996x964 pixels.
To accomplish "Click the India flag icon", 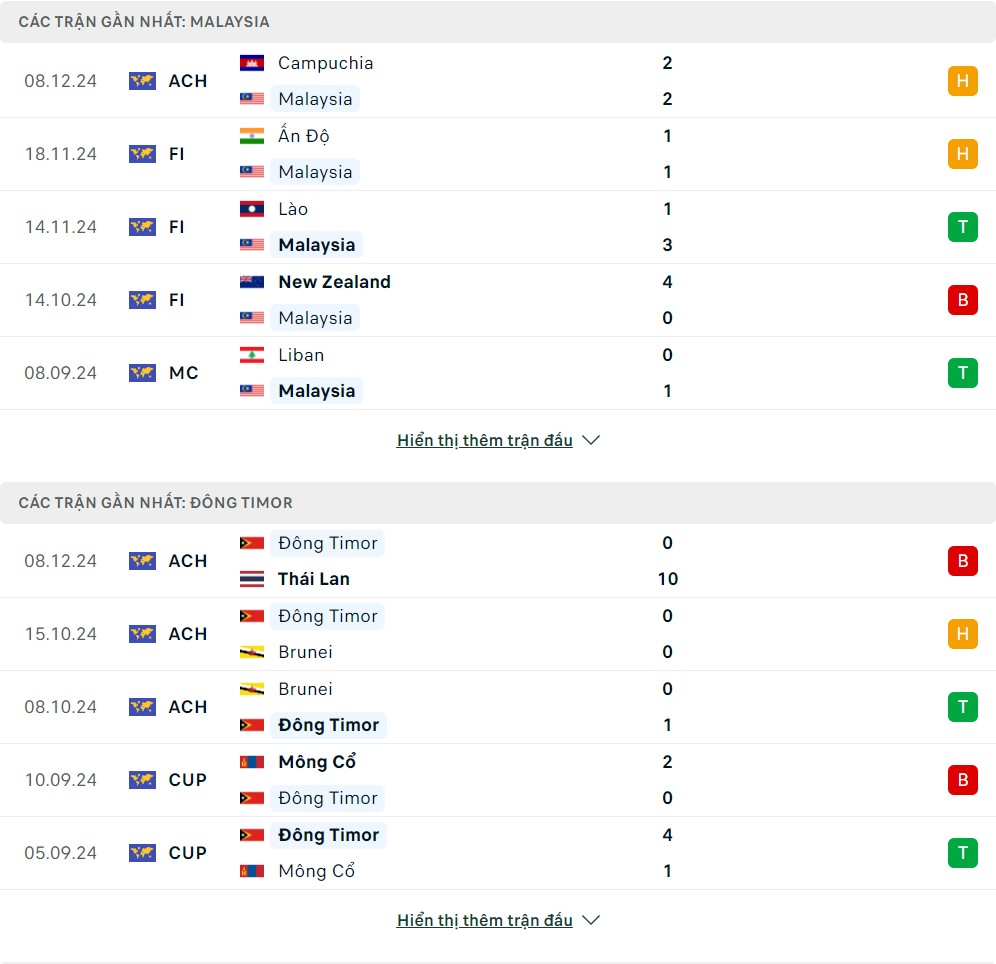I will coord(251,136).
